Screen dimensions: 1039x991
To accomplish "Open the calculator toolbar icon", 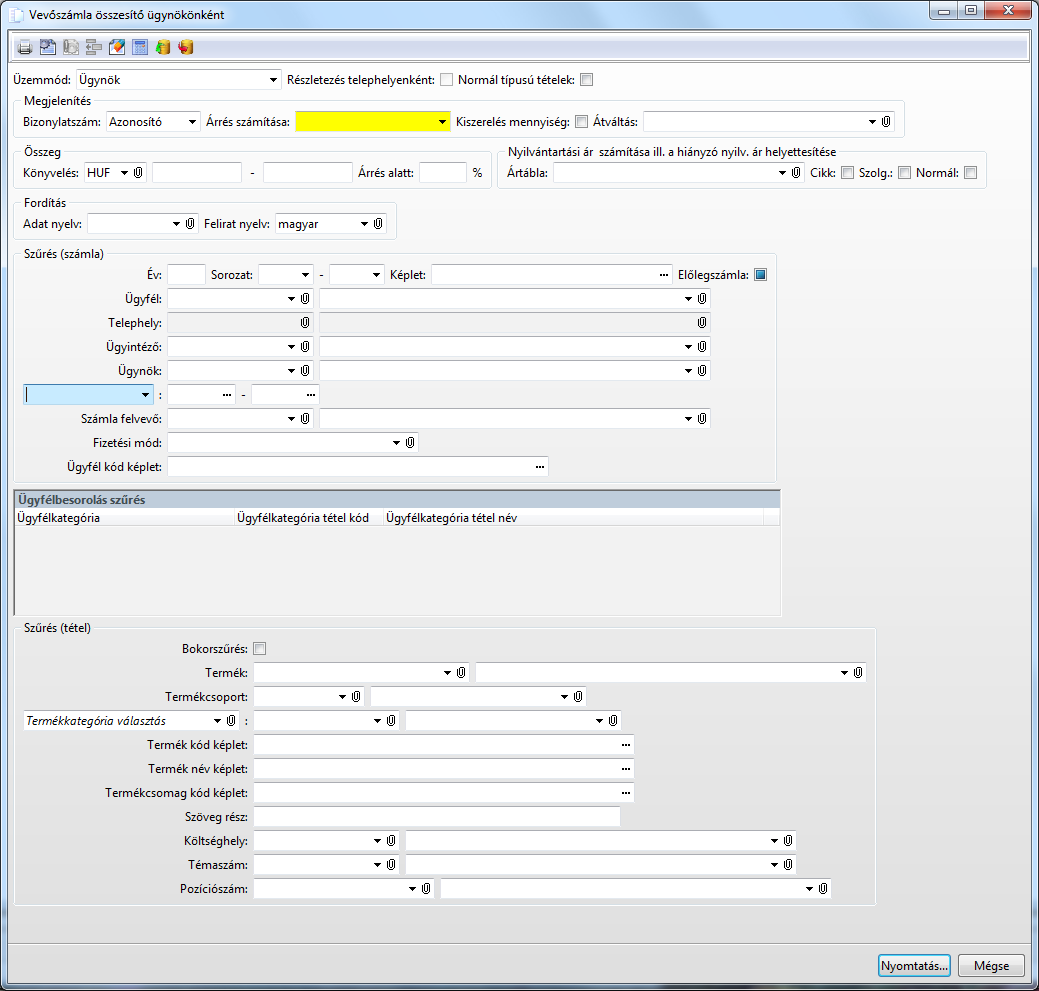I will (x=140, y=47).
